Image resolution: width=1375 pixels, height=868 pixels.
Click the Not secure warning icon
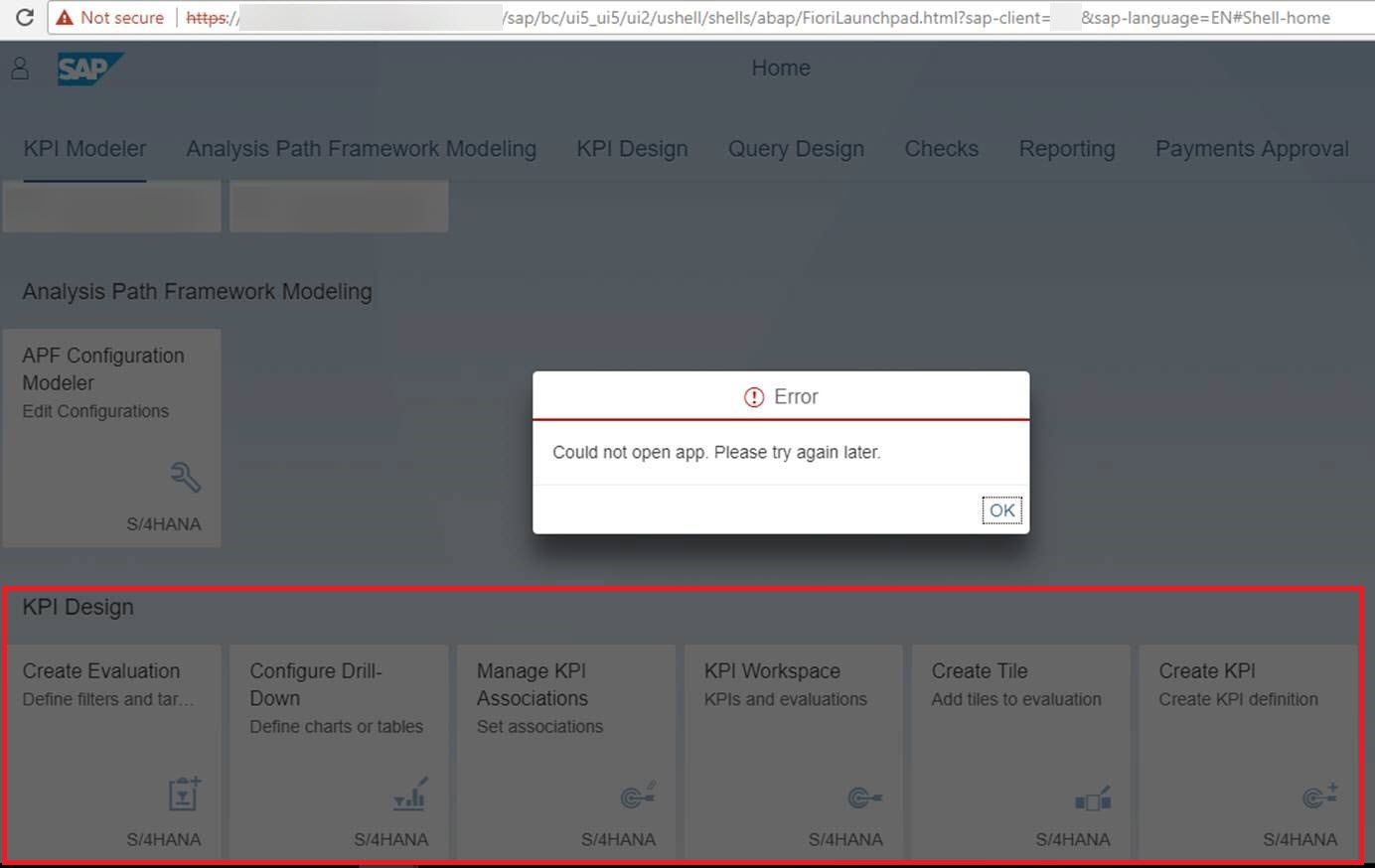pyautogui.click(x=65, y=18)
